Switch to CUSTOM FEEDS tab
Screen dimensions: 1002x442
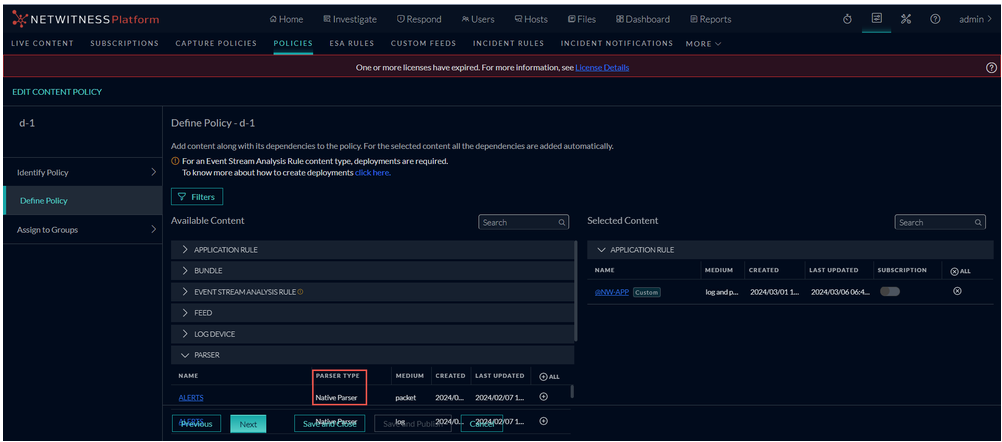(x=424, y=43)
